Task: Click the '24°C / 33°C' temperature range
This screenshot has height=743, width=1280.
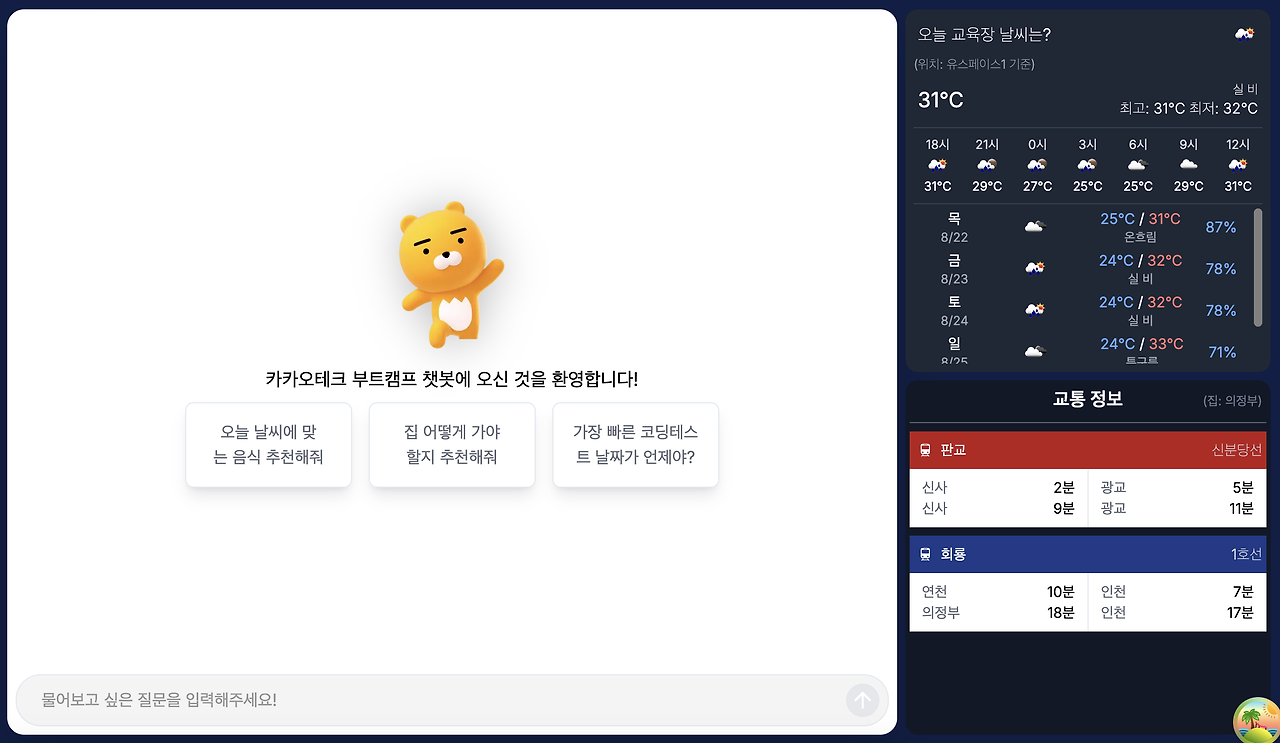Action: [x=1141, y=344]
